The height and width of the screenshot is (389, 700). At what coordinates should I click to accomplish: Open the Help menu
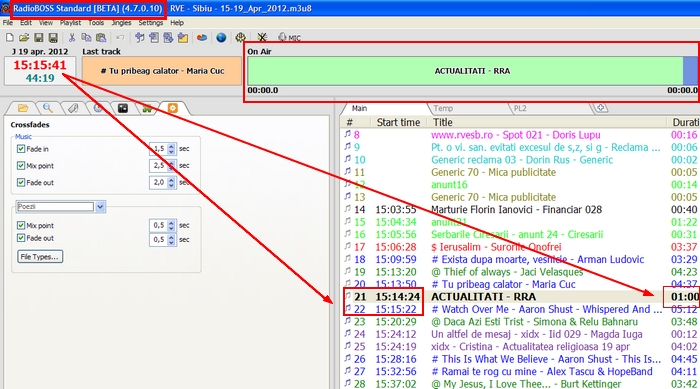tap(177, 23)
